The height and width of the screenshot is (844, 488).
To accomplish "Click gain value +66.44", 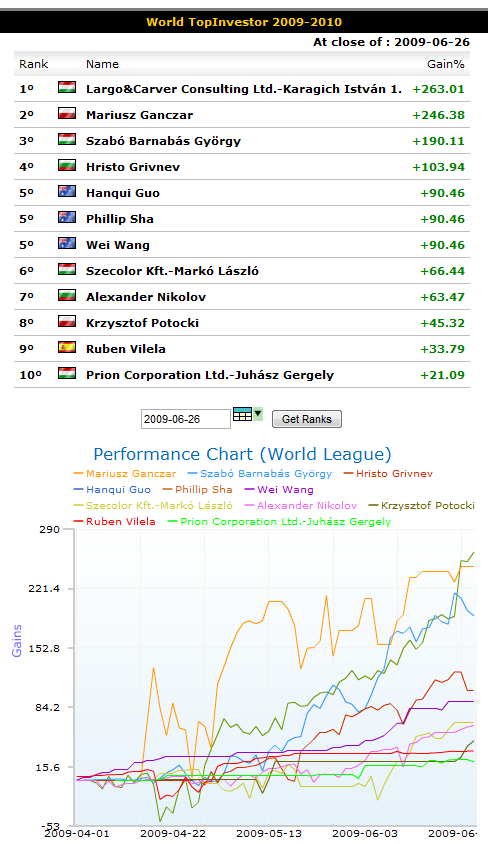I will pos(442,271).
